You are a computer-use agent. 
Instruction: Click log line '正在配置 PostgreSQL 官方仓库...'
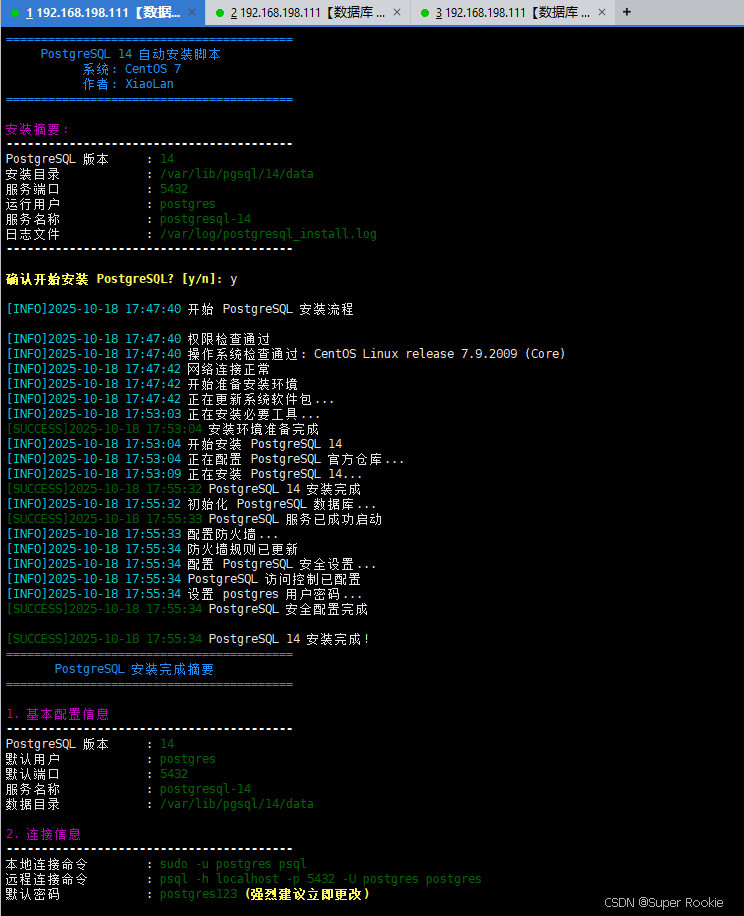coord(205,459)
